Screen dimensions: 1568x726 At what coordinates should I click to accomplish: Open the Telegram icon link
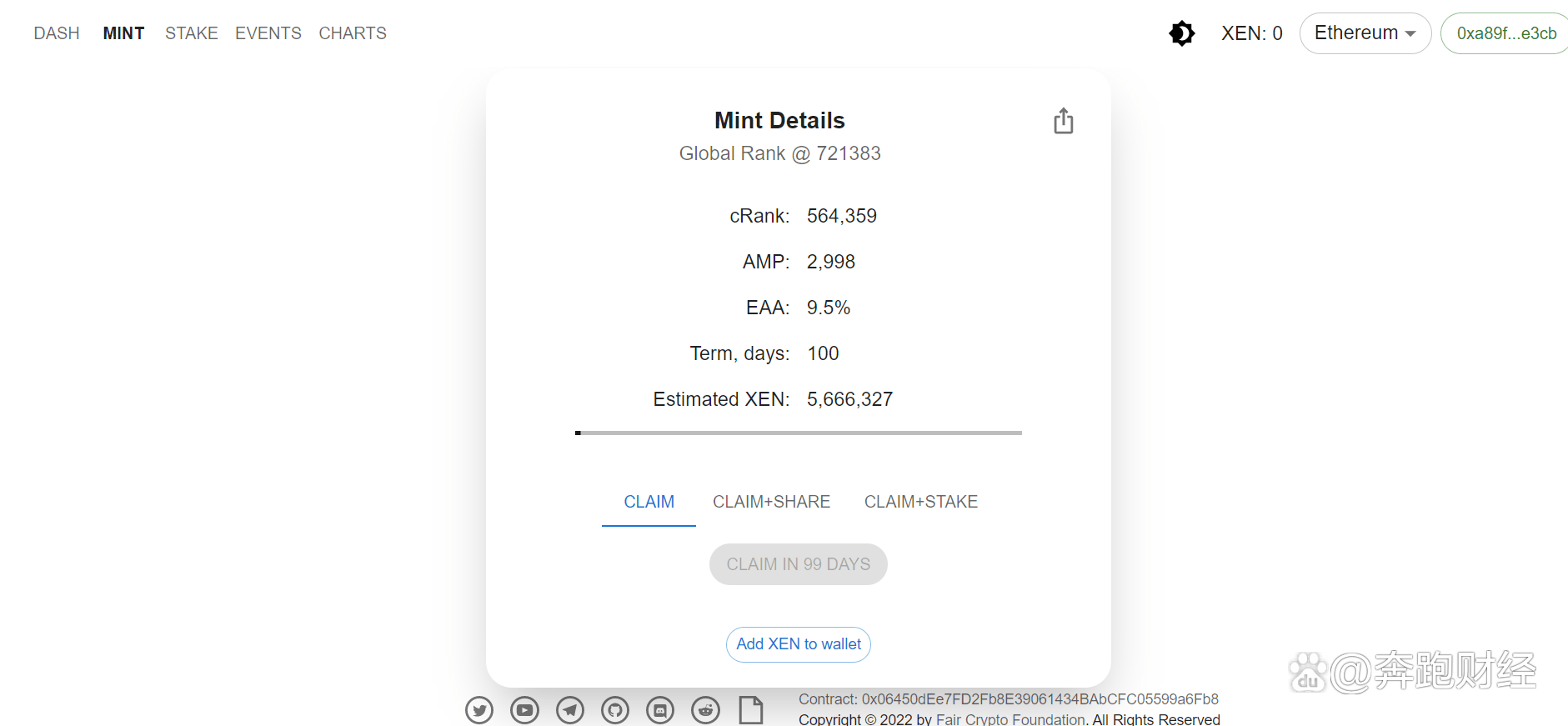coord(570,710)
